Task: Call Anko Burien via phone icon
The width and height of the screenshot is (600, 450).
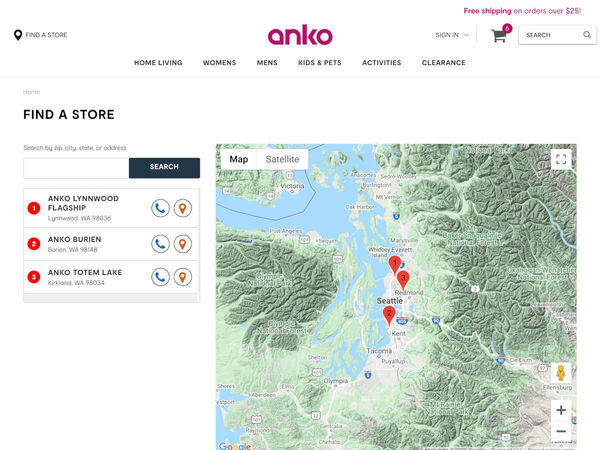Action: tap(160, 244)
